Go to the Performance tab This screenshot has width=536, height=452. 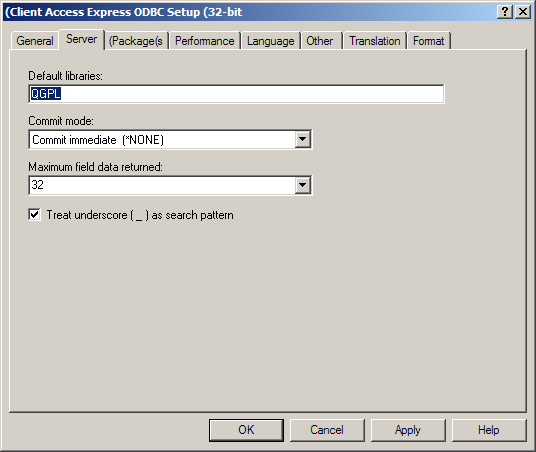(204, 41)
